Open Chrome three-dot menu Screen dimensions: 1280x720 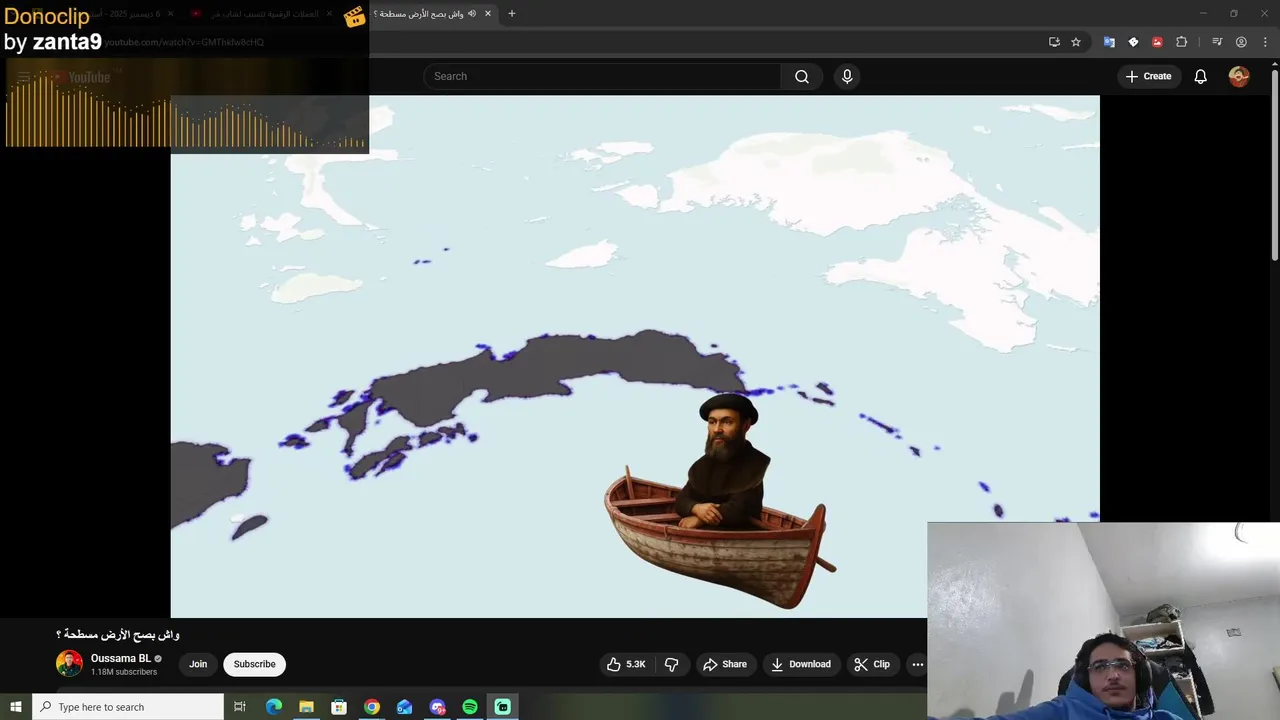tap(1265, 42)
